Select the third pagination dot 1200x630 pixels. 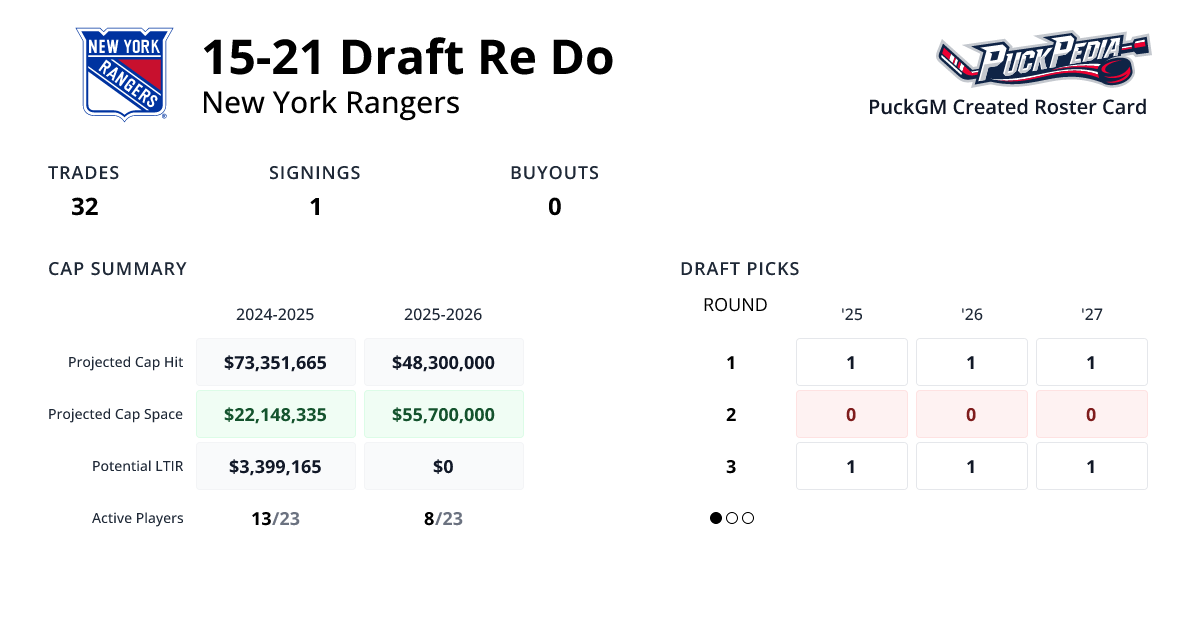coord(747,518)
